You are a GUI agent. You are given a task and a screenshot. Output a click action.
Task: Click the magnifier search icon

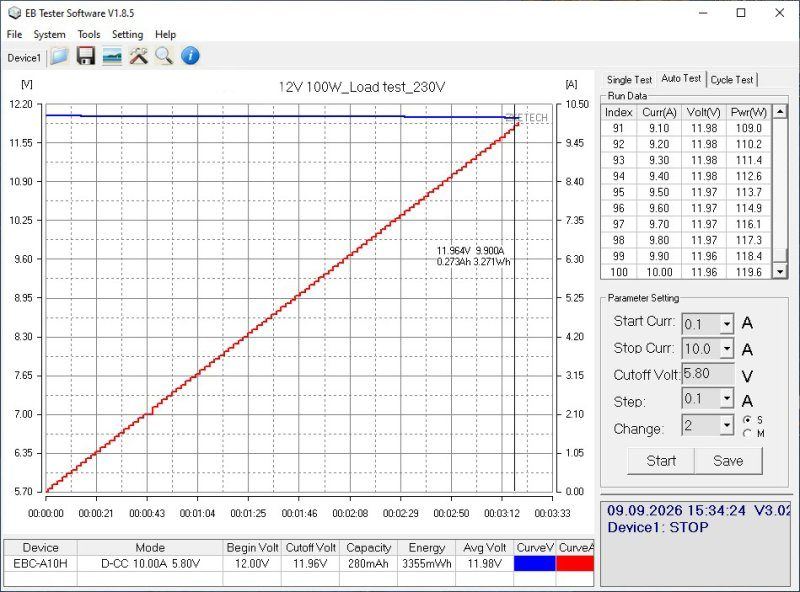pos(164,56)
